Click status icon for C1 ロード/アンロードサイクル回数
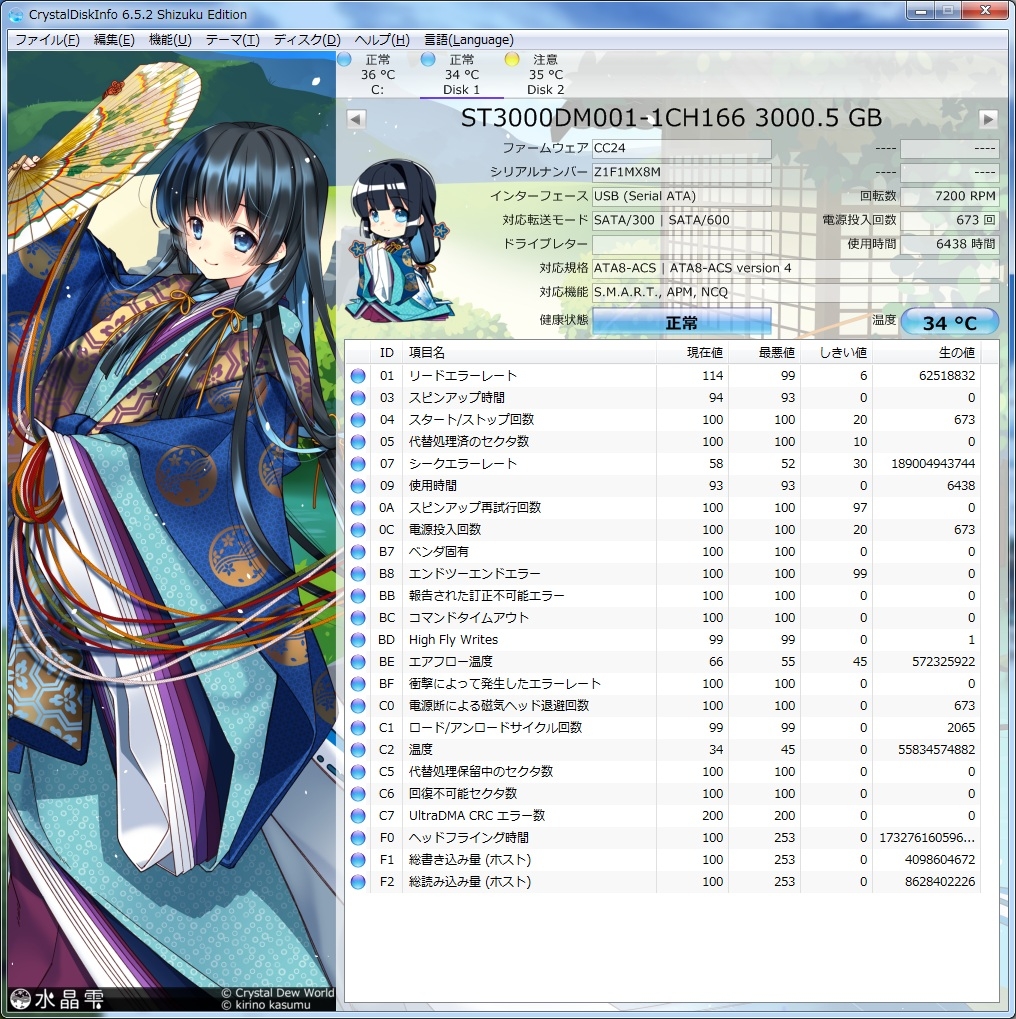This screenshot has width=1016, height=1019. [x=358, y=728]
